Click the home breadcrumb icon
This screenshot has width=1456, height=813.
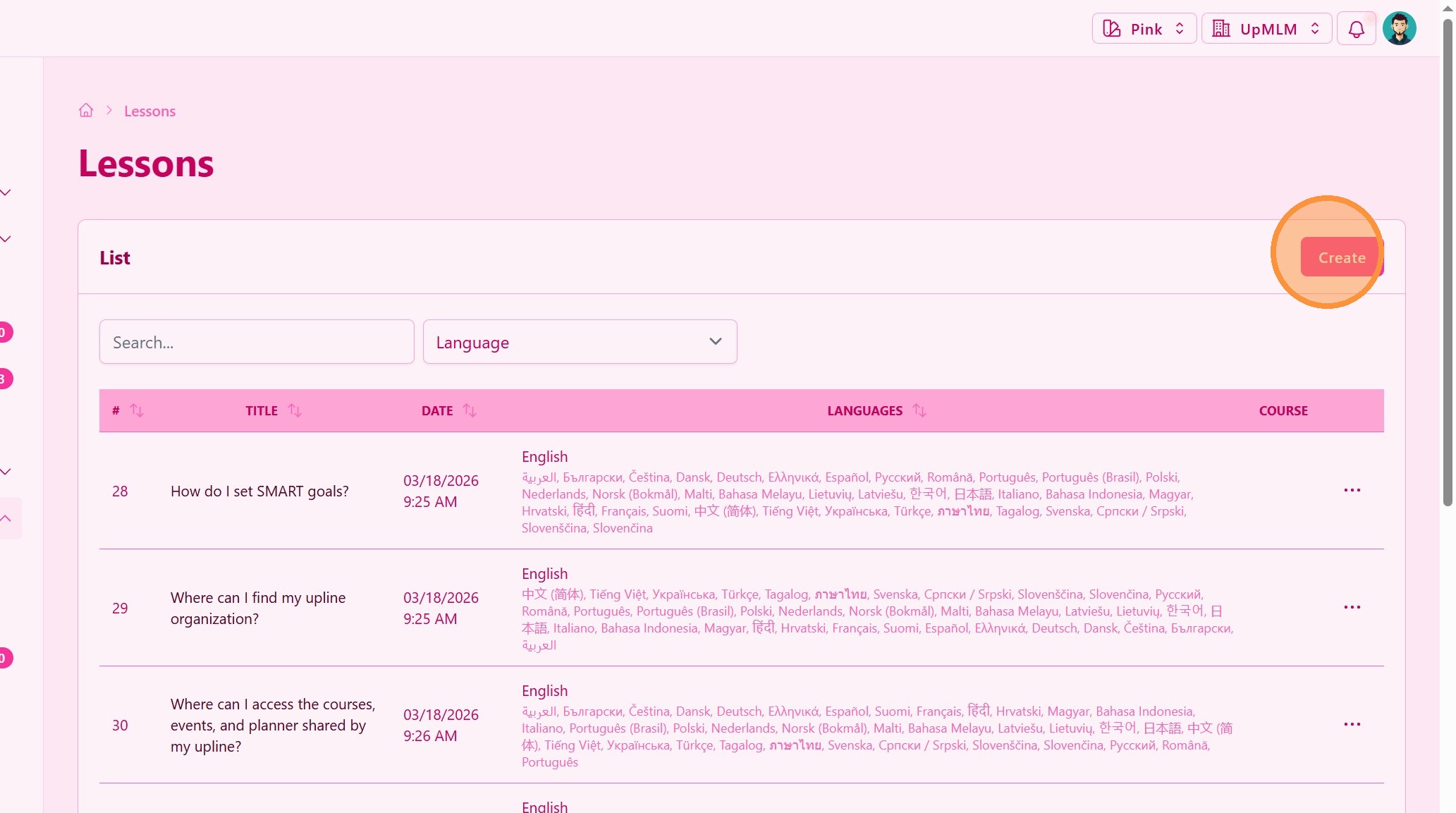point(86,111)
